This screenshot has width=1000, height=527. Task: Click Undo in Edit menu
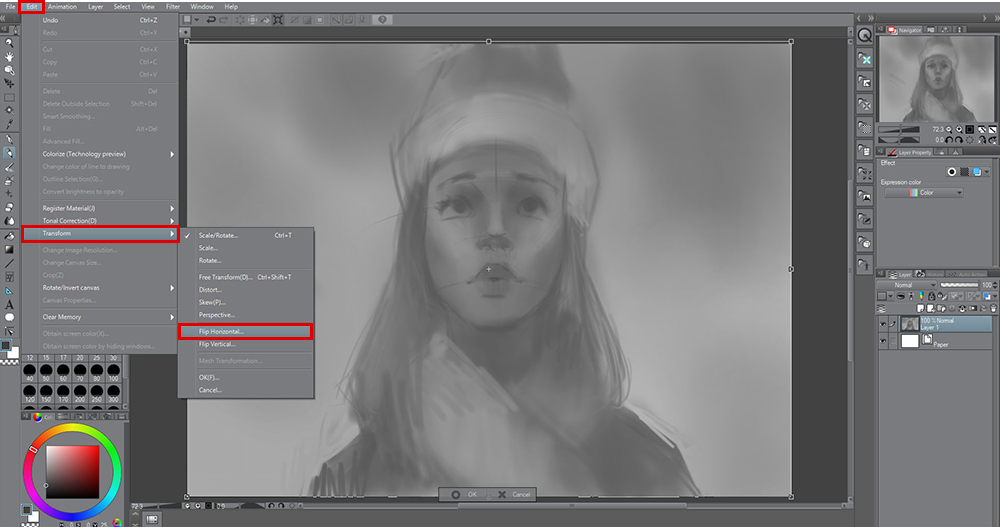point(100,20)
